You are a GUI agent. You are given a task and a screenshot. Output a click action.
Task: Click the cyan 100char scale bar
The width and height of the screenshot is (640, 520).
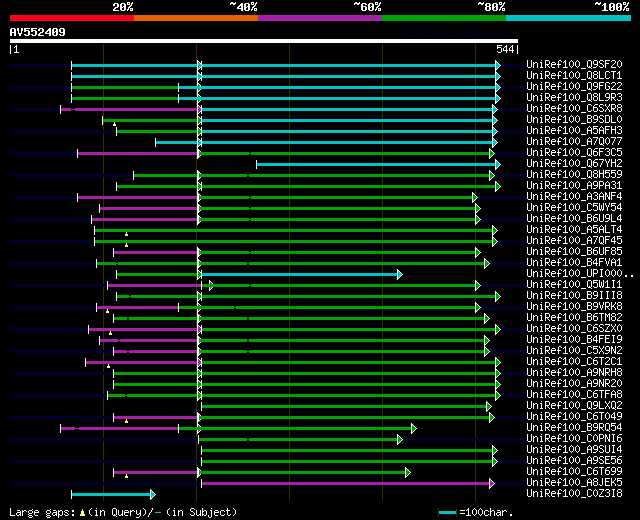[447, 513]
